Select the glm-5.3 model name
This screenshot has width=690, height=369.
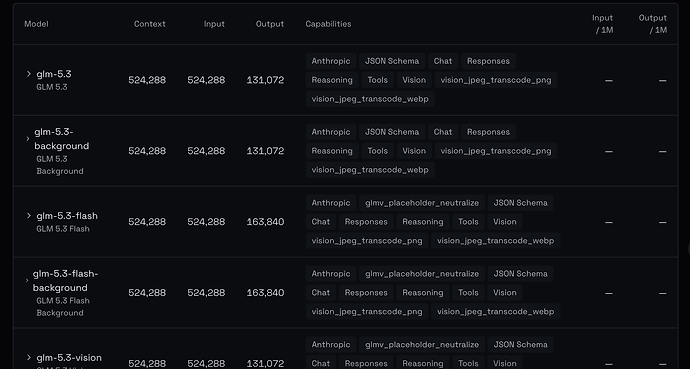click(x=54, y=74)
